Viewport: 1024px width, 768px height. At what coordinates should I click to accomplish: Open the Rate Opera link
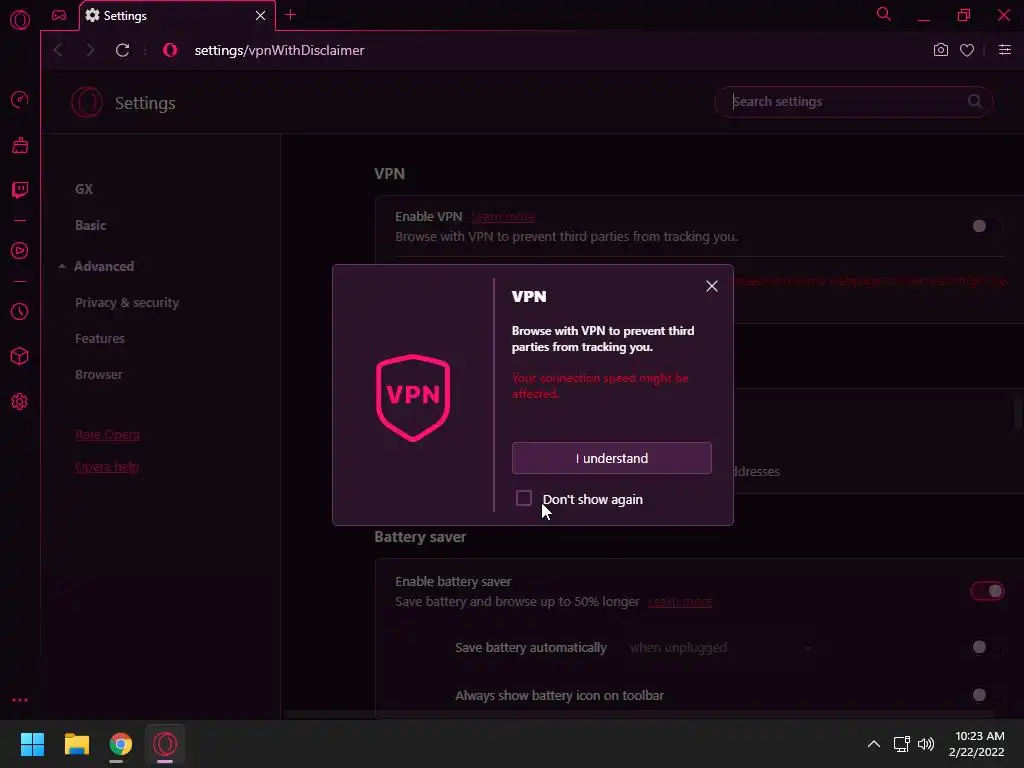click(x=107, y=435)
